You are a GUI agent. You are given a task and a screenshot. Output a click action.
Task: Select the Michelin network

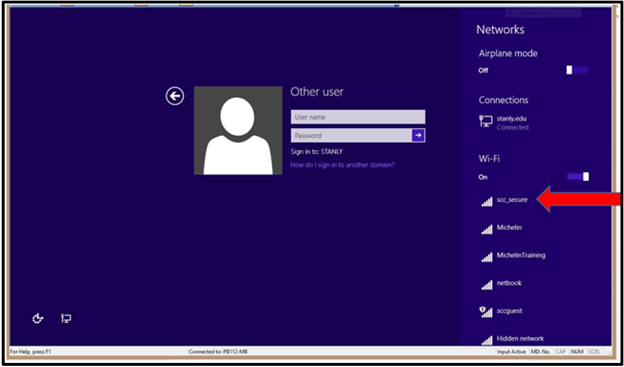click(509, 228)
